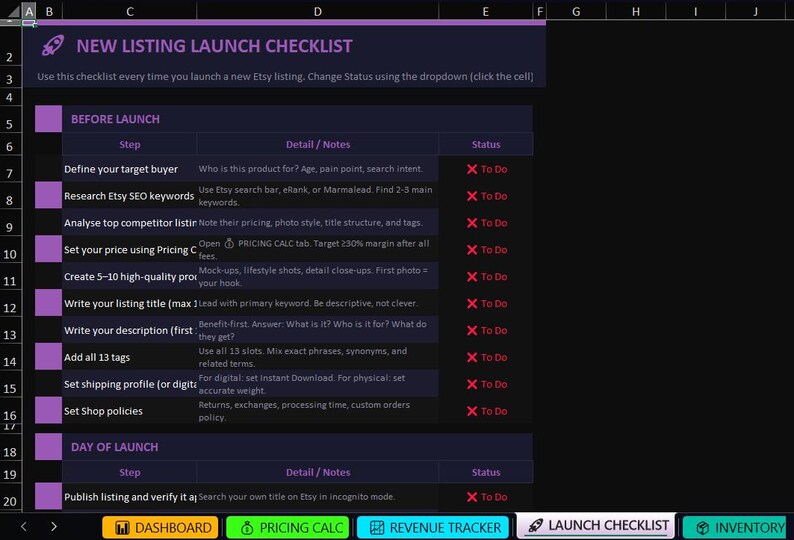This screenshot has height=540, width=794.
Task: Click the 'Who is this product for?' note
Action: coord(317,169)
